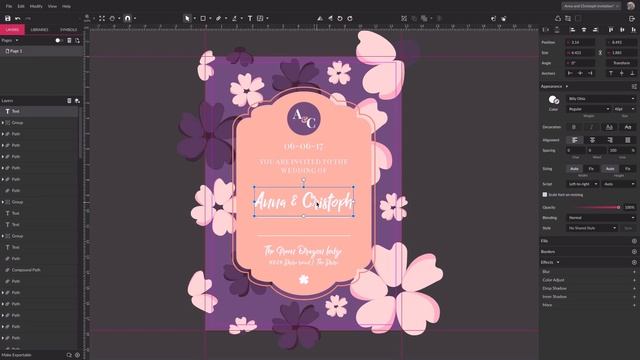Click the Group selection icon

(x=404, y=18)
